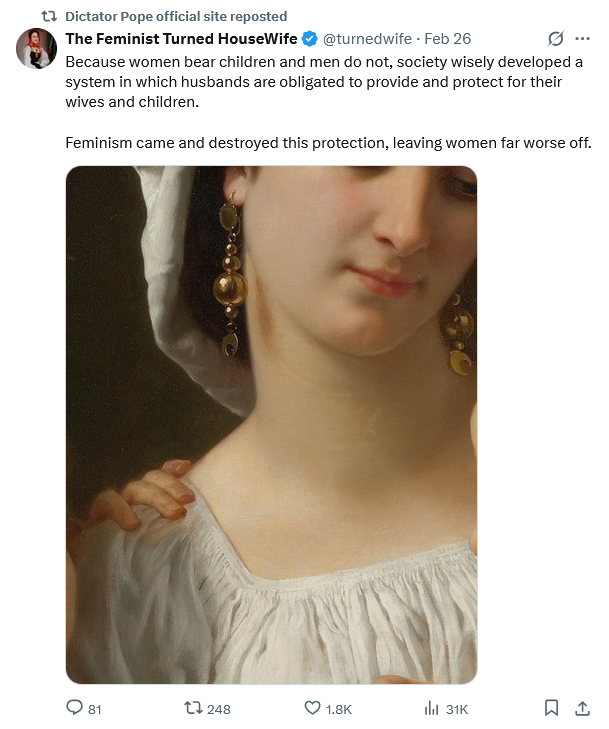This screenshot has height=729, width=609.
Task: Click the 81 replies count
Action: pyautogui.click(x=94, y=709)
